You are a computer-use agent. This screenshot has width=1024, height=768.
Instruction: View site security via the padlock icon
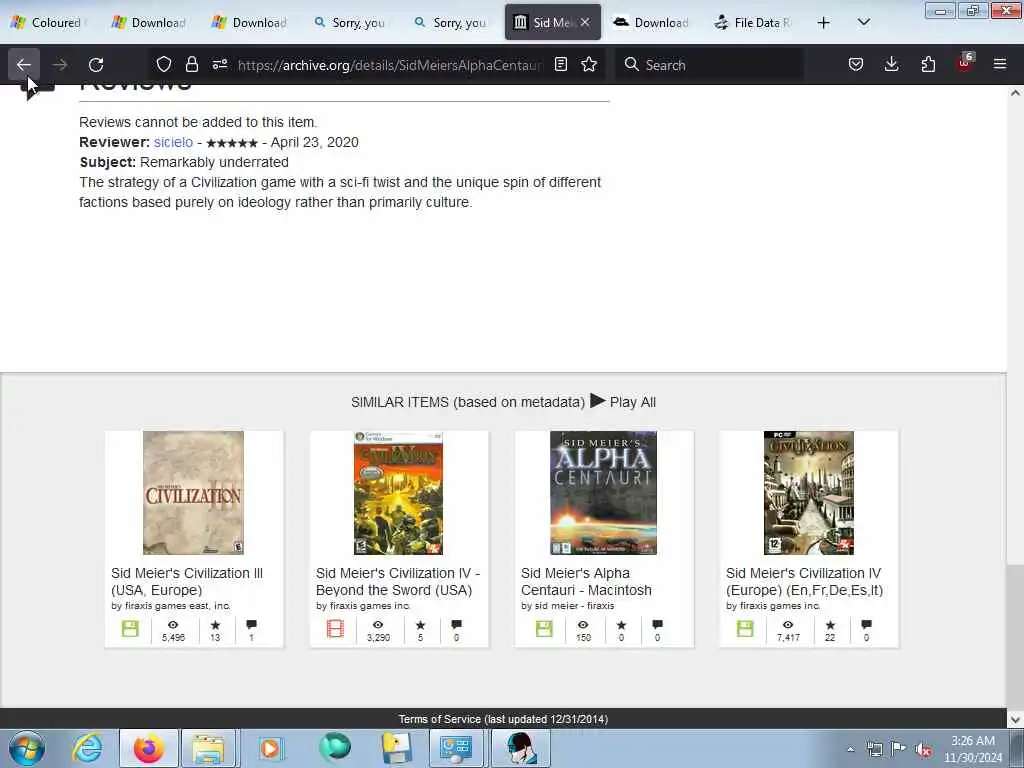coord(191,64)
